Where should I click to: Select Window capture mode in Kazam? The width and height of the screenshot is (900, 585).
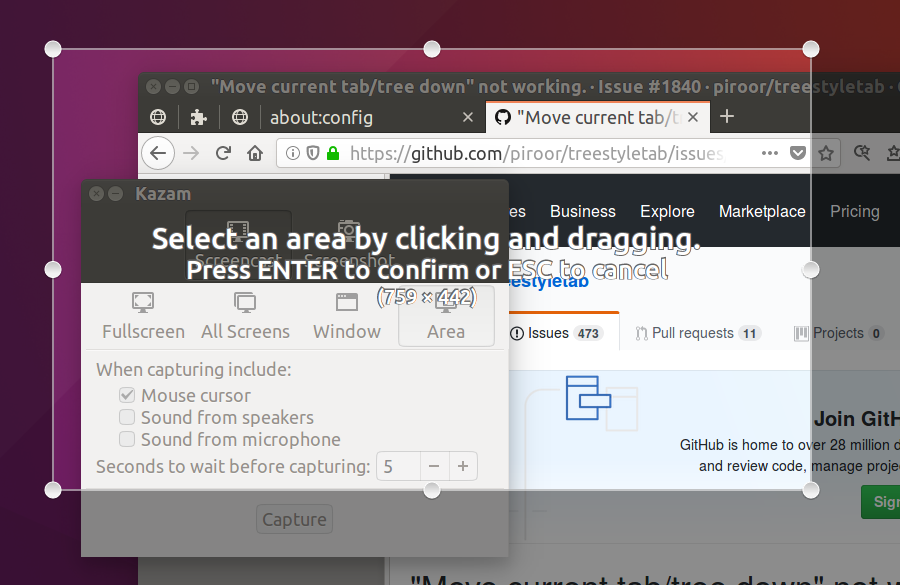click(347, 316)
